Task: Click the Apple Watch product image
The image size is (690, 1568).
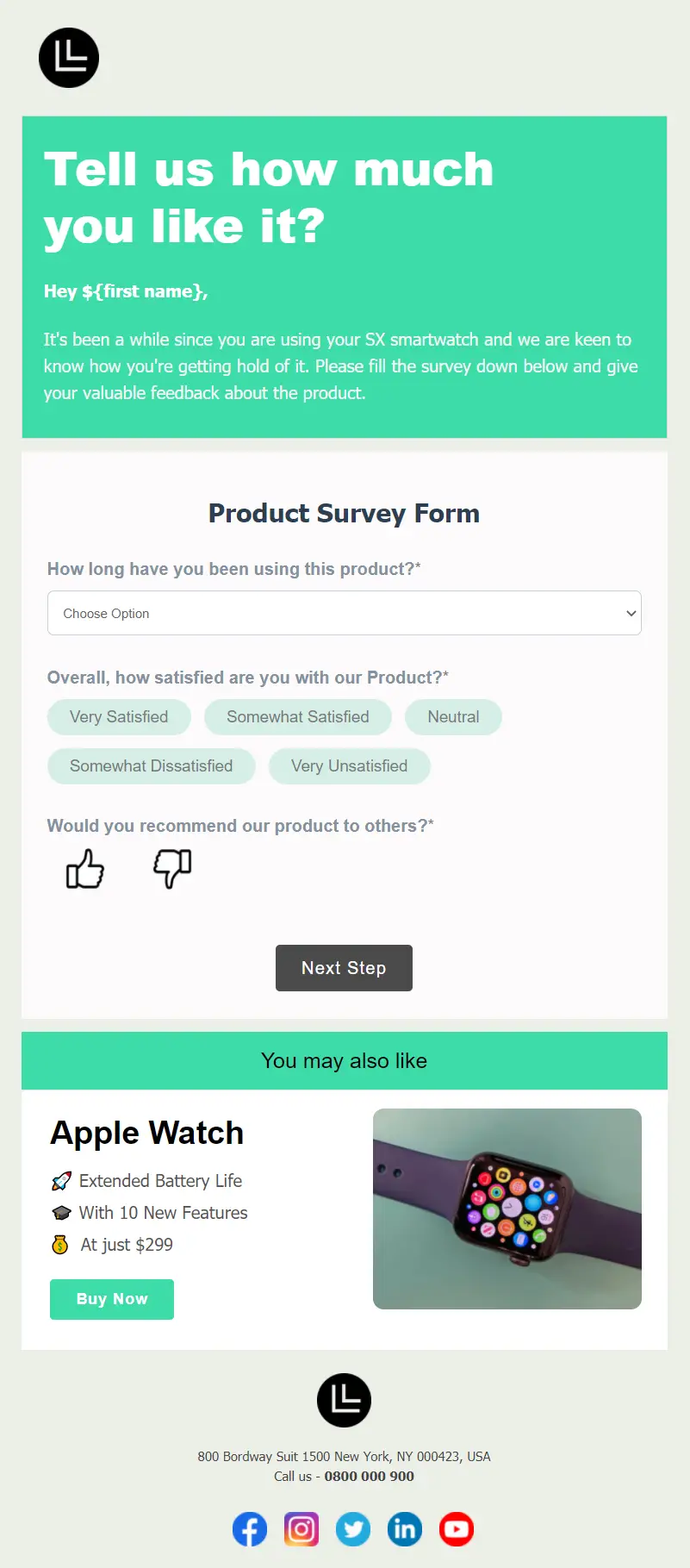Action: point(507,1209)
